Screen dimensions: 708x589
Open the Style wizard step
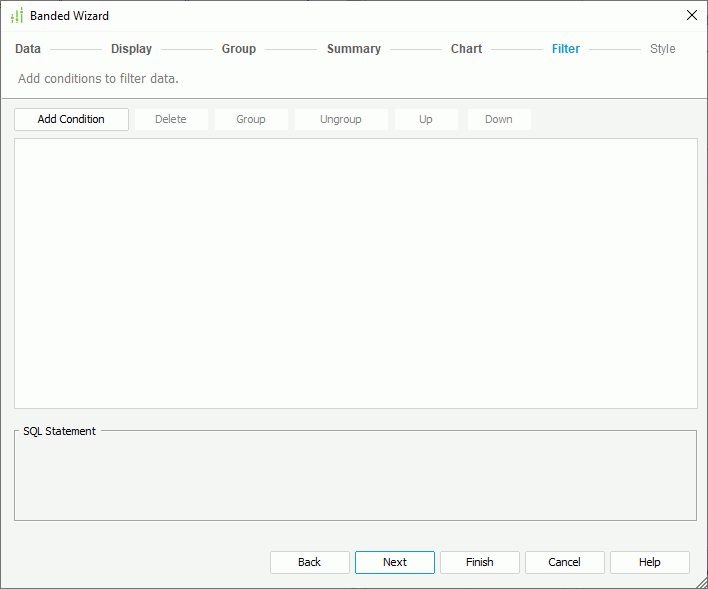(x=662, y=49)
